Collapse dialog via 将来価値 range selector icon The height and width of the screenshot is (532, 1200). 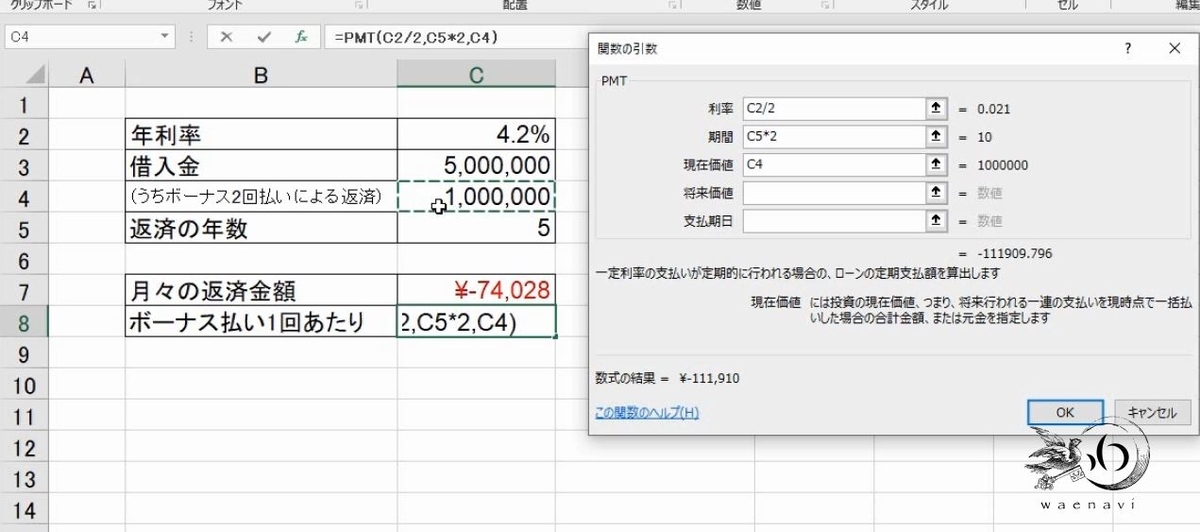pyautogui.click(x=937, y=193)
